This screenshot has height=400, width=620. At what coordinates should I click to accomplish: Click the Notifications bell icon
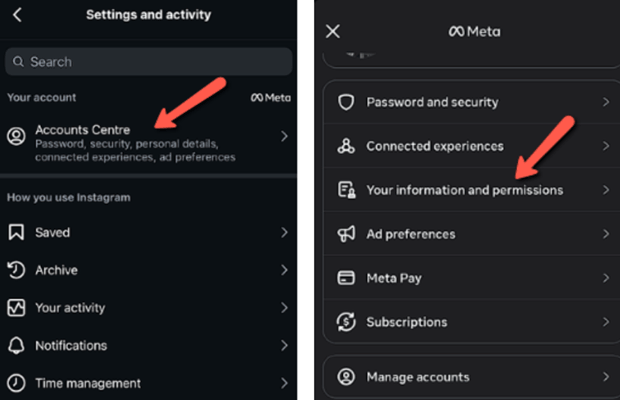[16, 346]
